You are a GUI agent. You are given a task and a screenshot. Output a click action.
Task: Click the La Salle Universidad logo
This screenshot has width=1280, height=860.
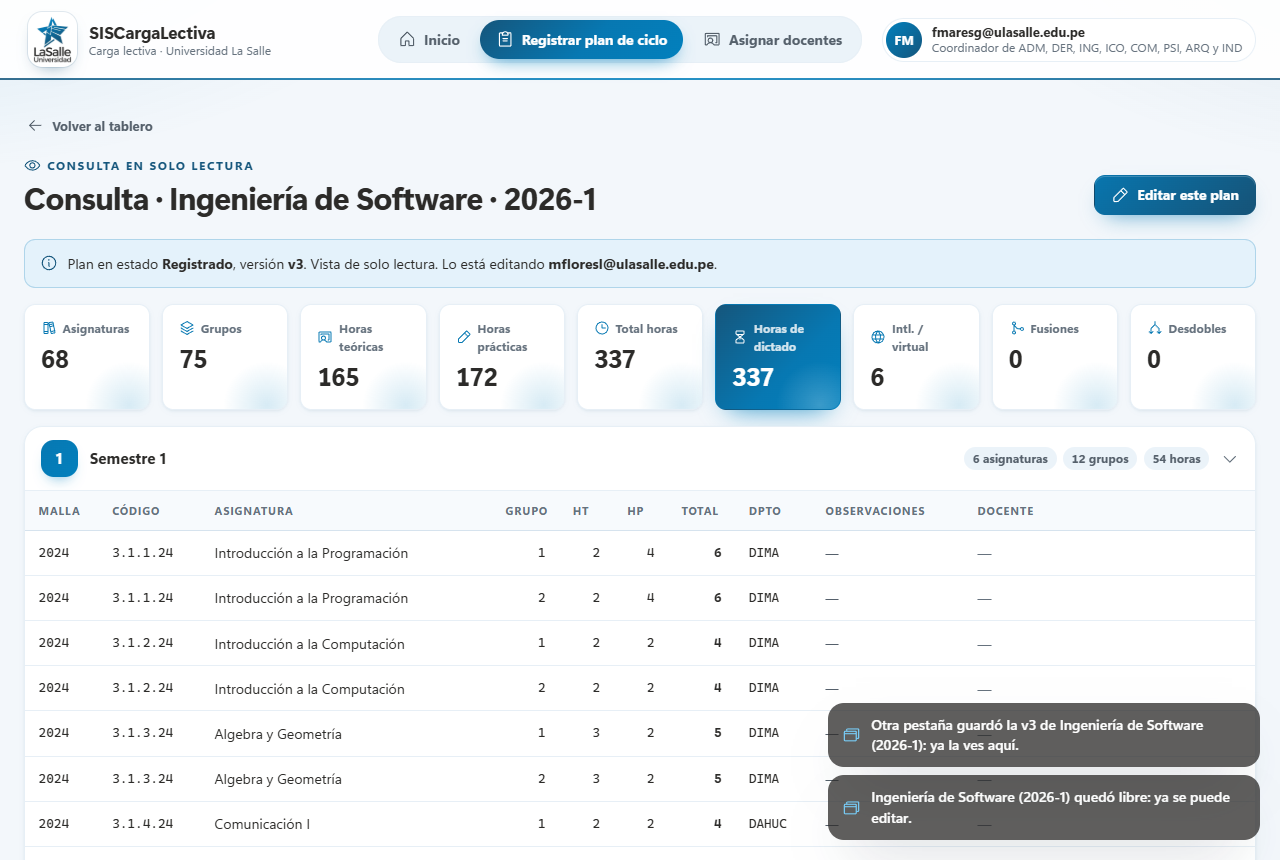pos(52,40)
